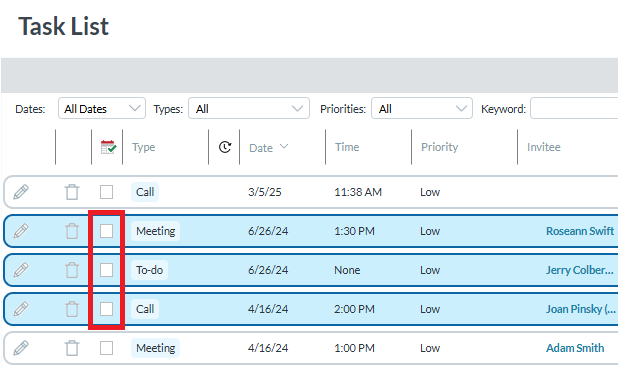Click the time 1:30 PM
This screenshot has height=368, width=618.
[354, 231]
